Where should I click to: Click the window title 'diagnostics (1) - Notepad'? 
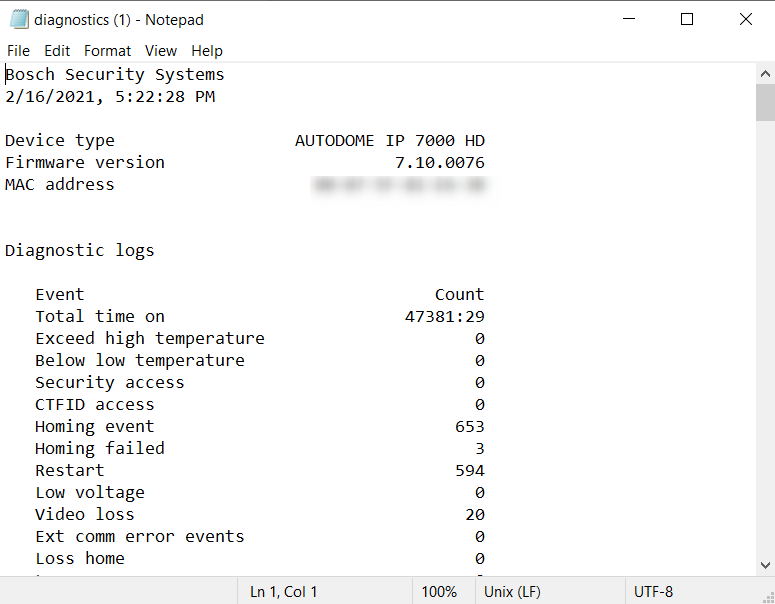click(x=119, y=20)
